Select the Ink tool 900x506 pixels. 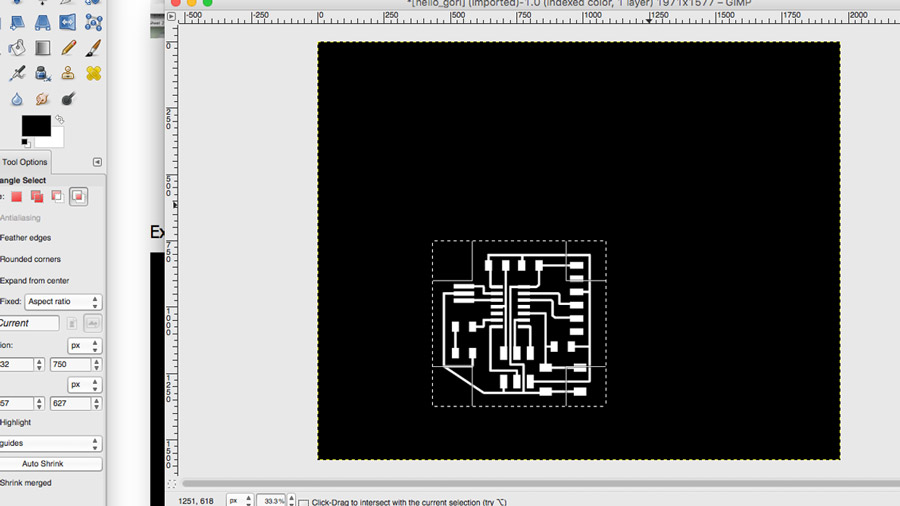click(x=42, y=73)
